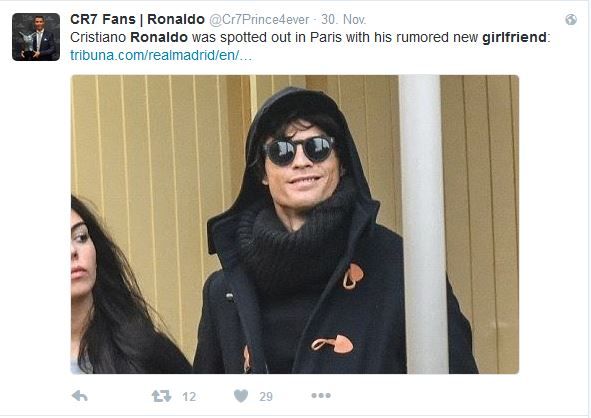Click the white pole in the photo
Screen dimensions: 591x418
pyautogui.click(x=423, y=224)
